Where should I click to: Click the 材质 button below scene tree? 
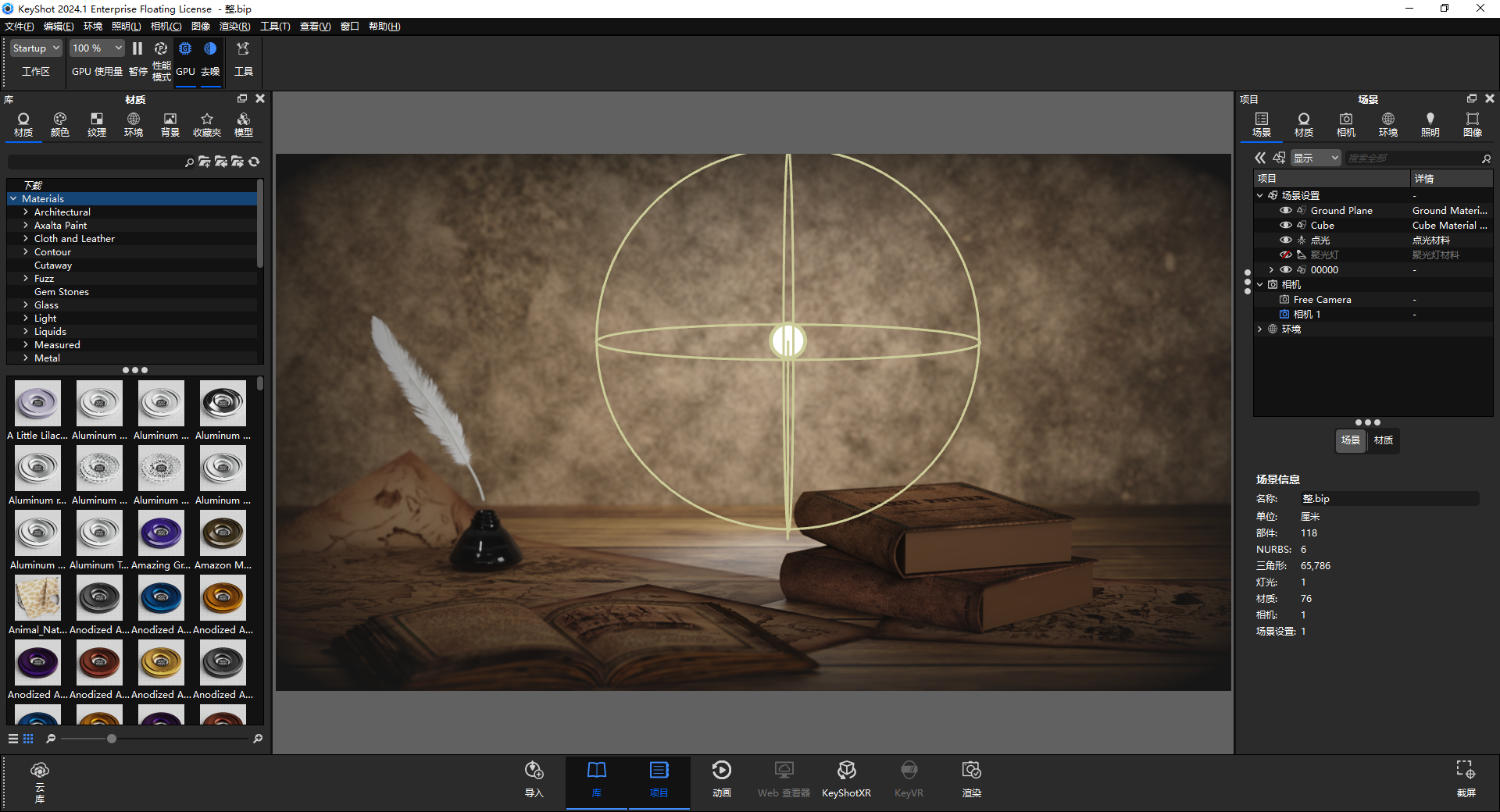1384,440
